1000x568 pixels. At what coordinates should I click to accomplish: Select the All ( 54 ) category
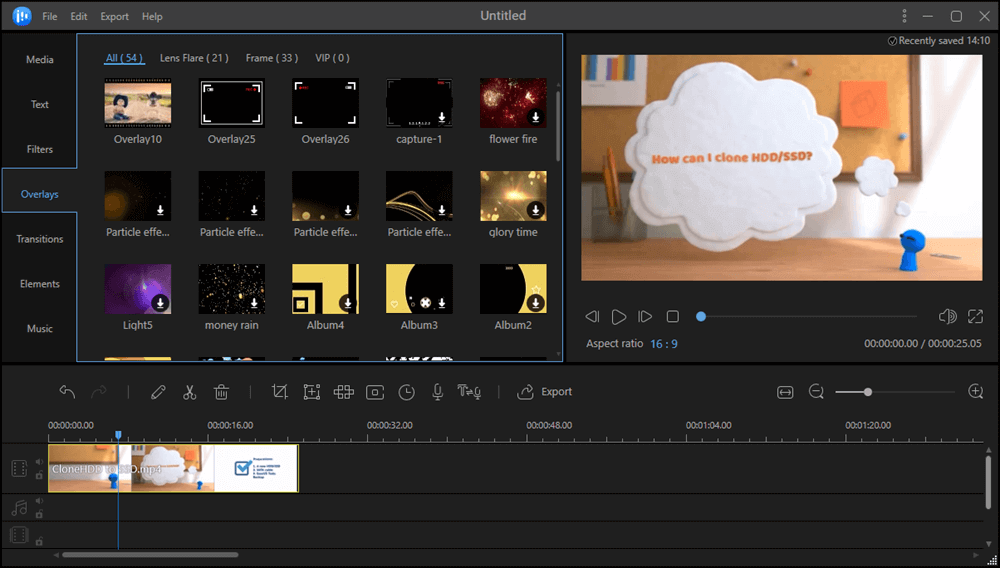coord(124,58)
